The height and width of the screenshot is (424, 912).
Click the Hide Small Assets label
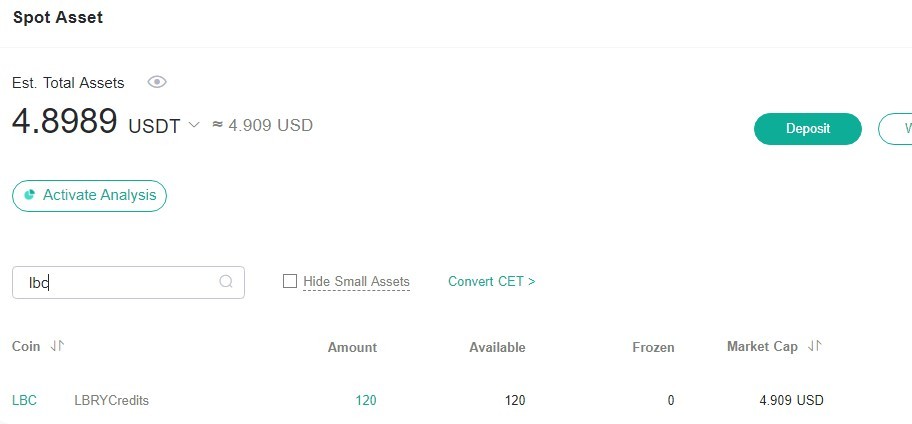coord(357,282)
